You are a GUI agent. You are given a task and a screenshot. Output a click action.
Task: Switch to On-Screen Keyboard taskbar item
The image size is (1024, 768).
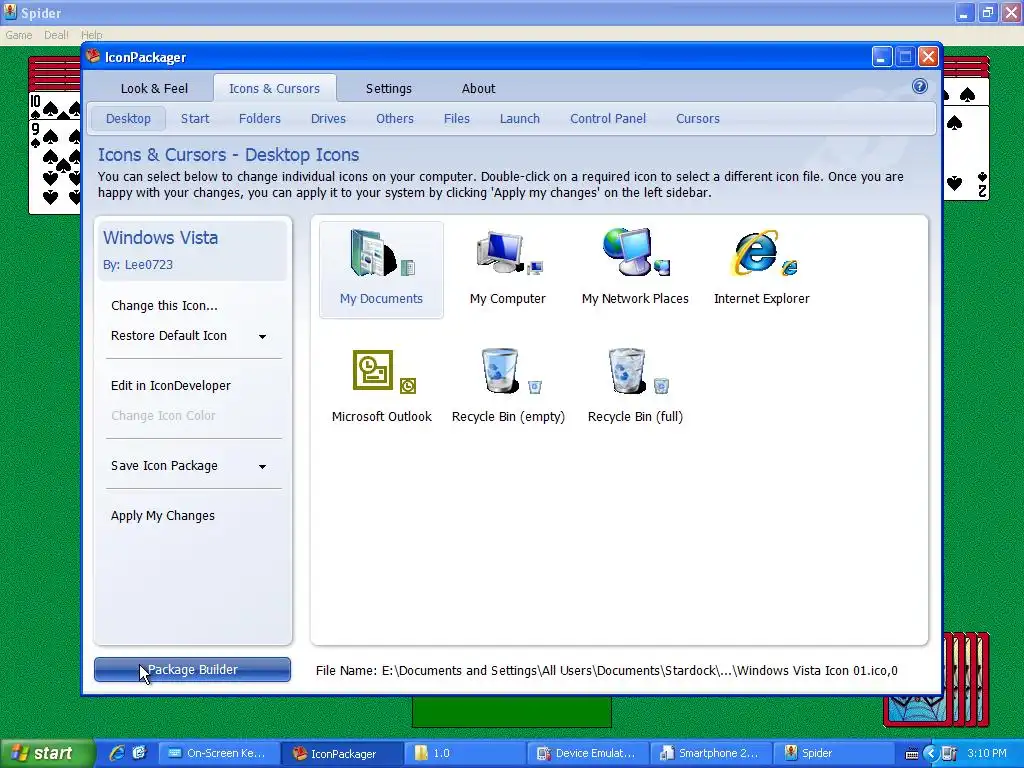[x=219, y=754]
